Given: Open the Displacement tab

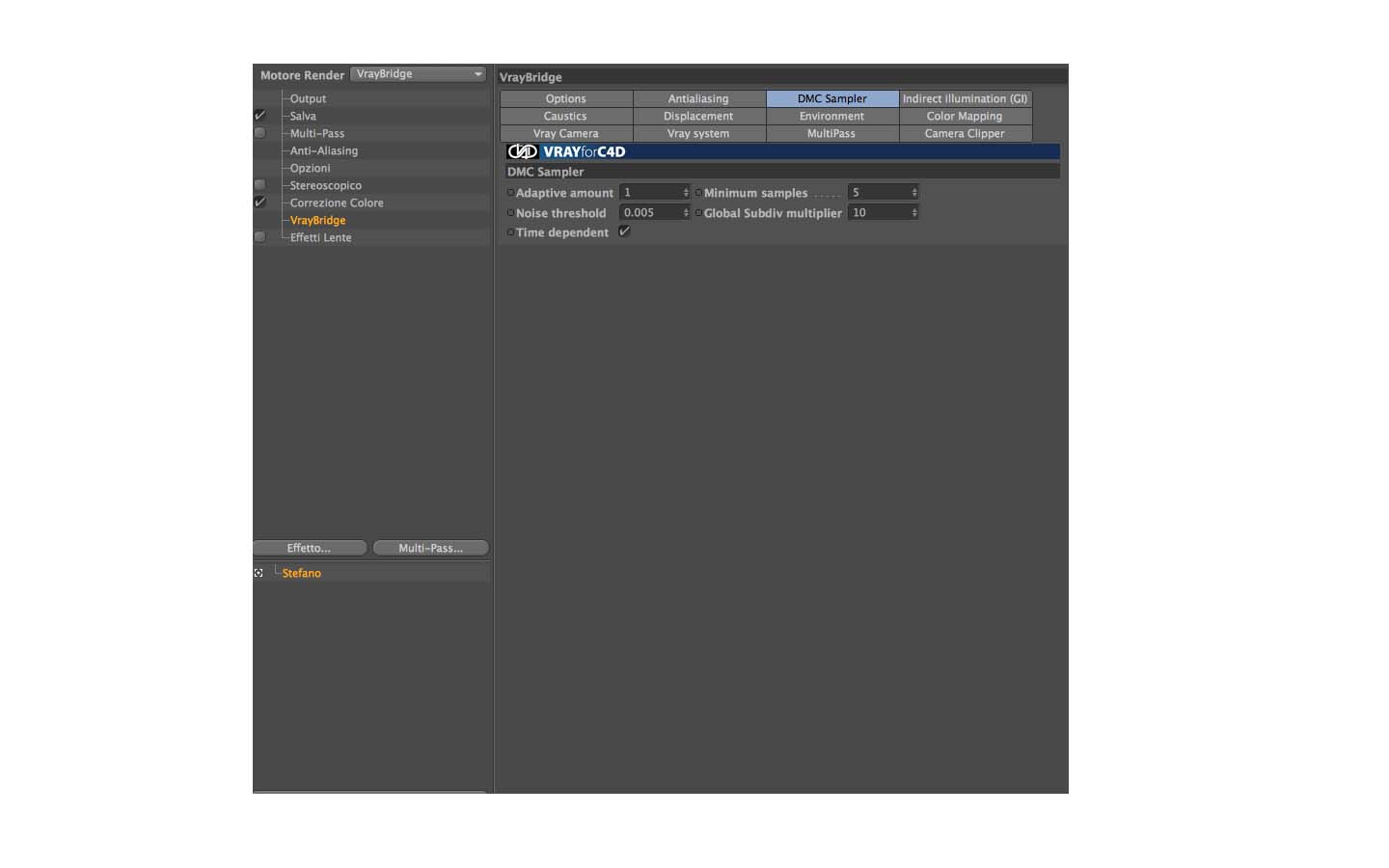Looking at the screenshot, I should tap(699, 116).
